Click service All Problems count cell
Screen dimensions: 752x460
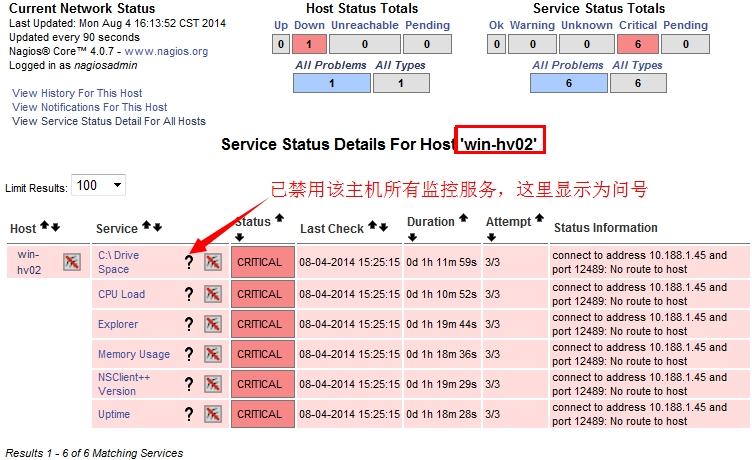pyautogui.click(x=569, y=83)
